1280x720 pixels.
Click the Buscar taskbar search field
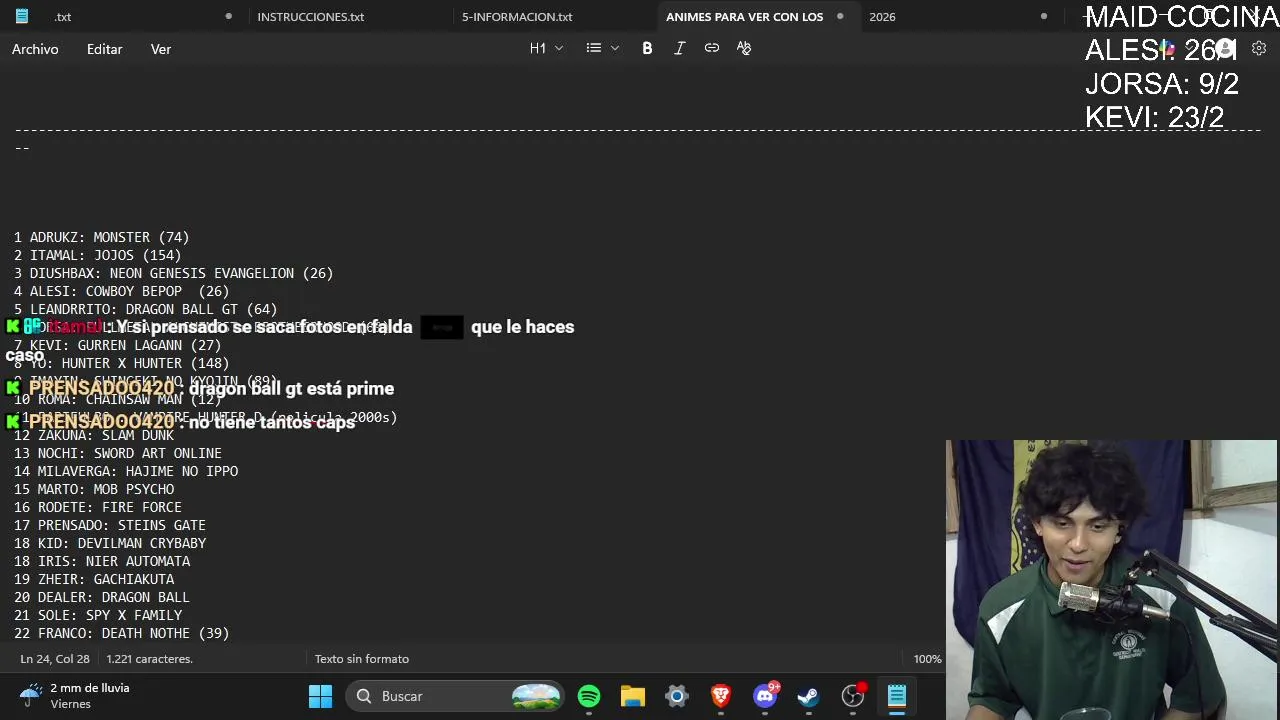tap(455, 696)
